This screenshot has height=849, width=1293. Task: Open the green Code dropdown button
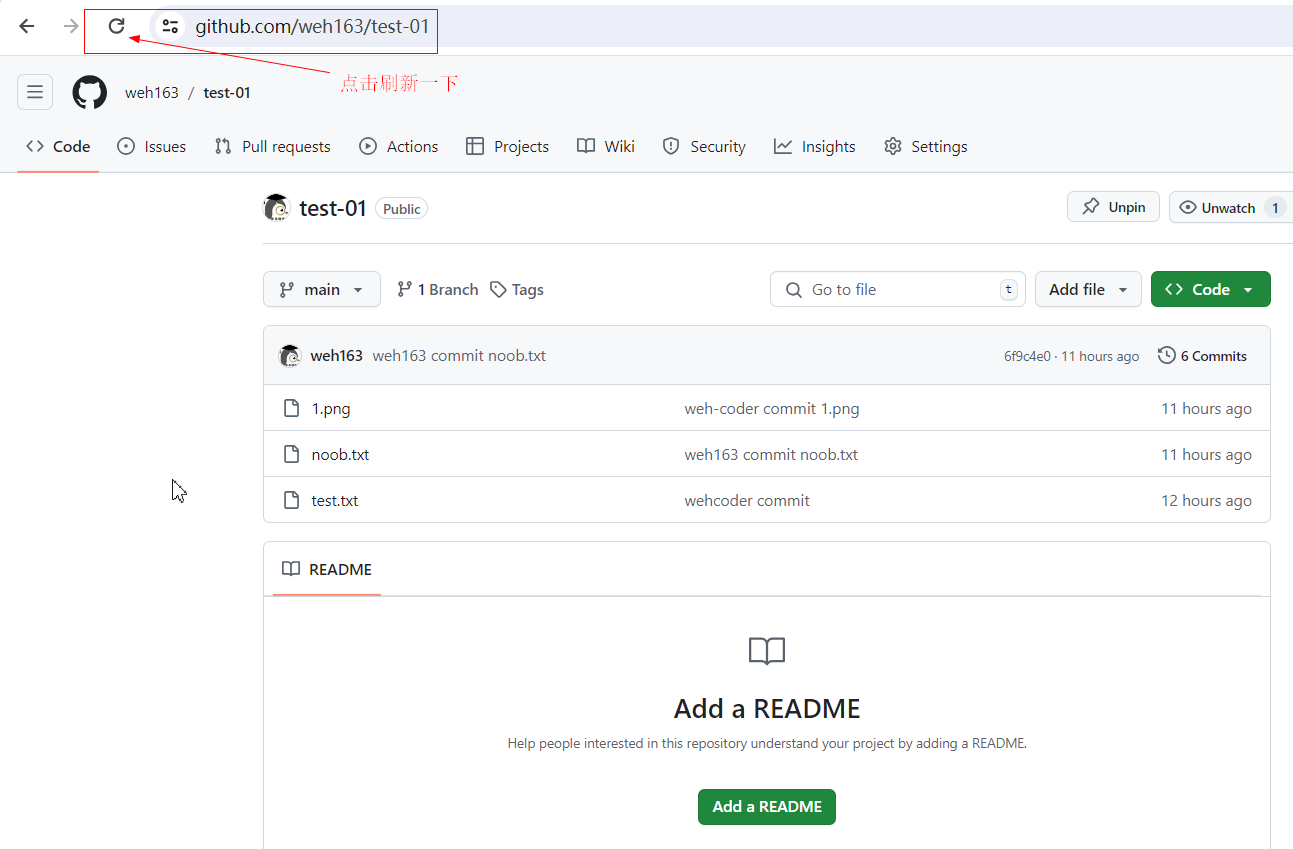tap(1211, 289)
